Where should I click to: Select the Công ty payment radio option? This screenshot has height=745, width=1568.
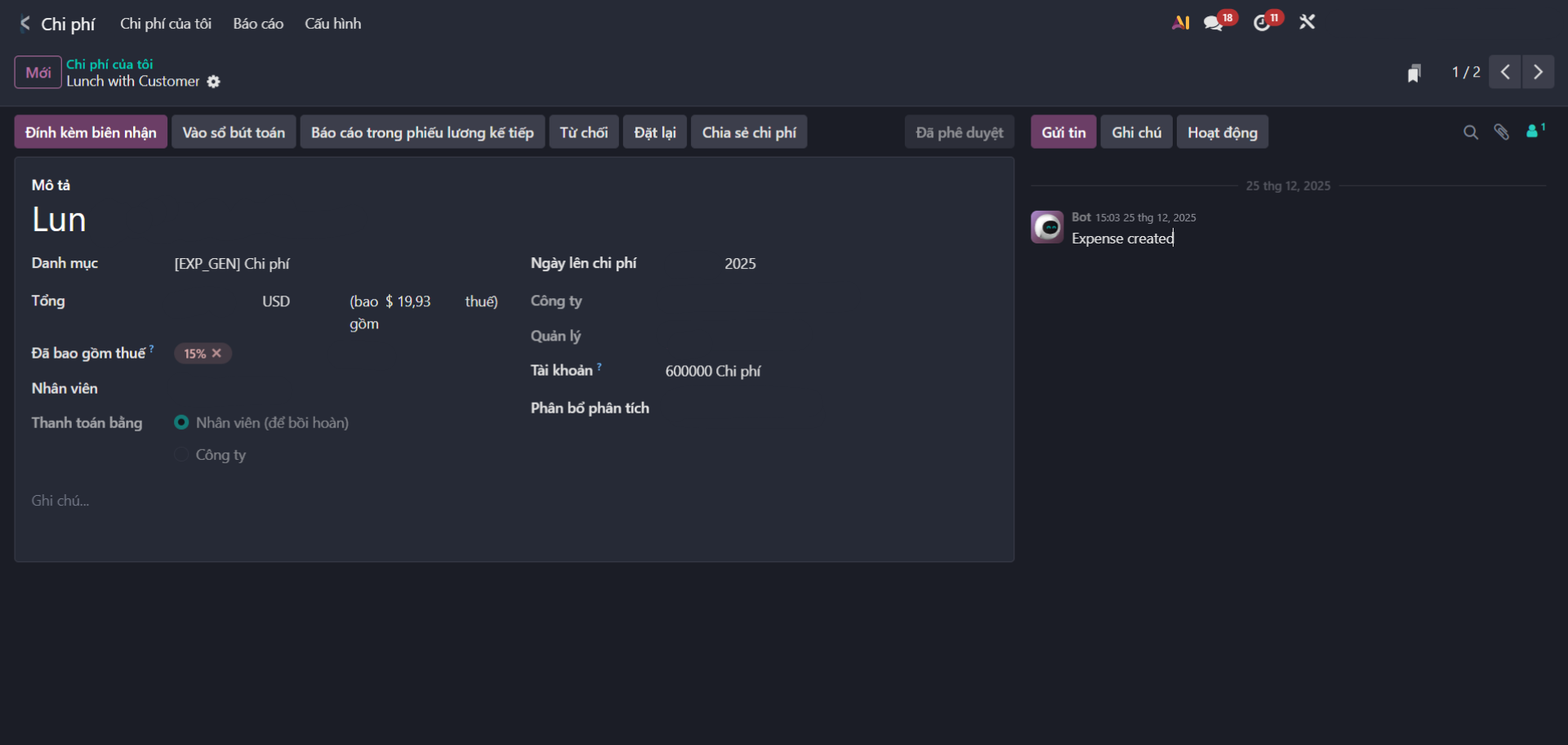181,455
